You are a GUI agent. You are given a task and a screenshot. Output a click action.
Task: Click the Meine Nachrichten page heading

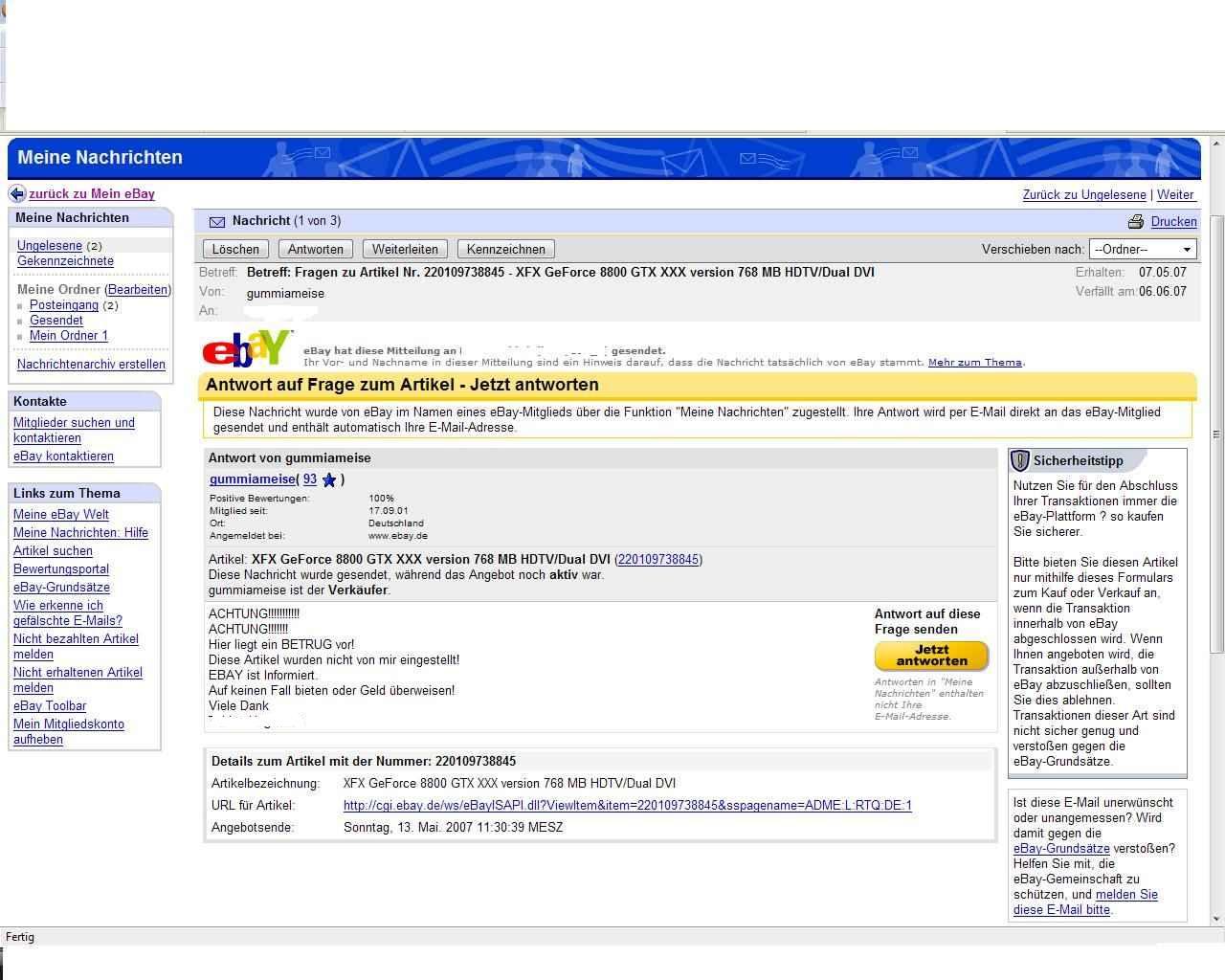100,158
